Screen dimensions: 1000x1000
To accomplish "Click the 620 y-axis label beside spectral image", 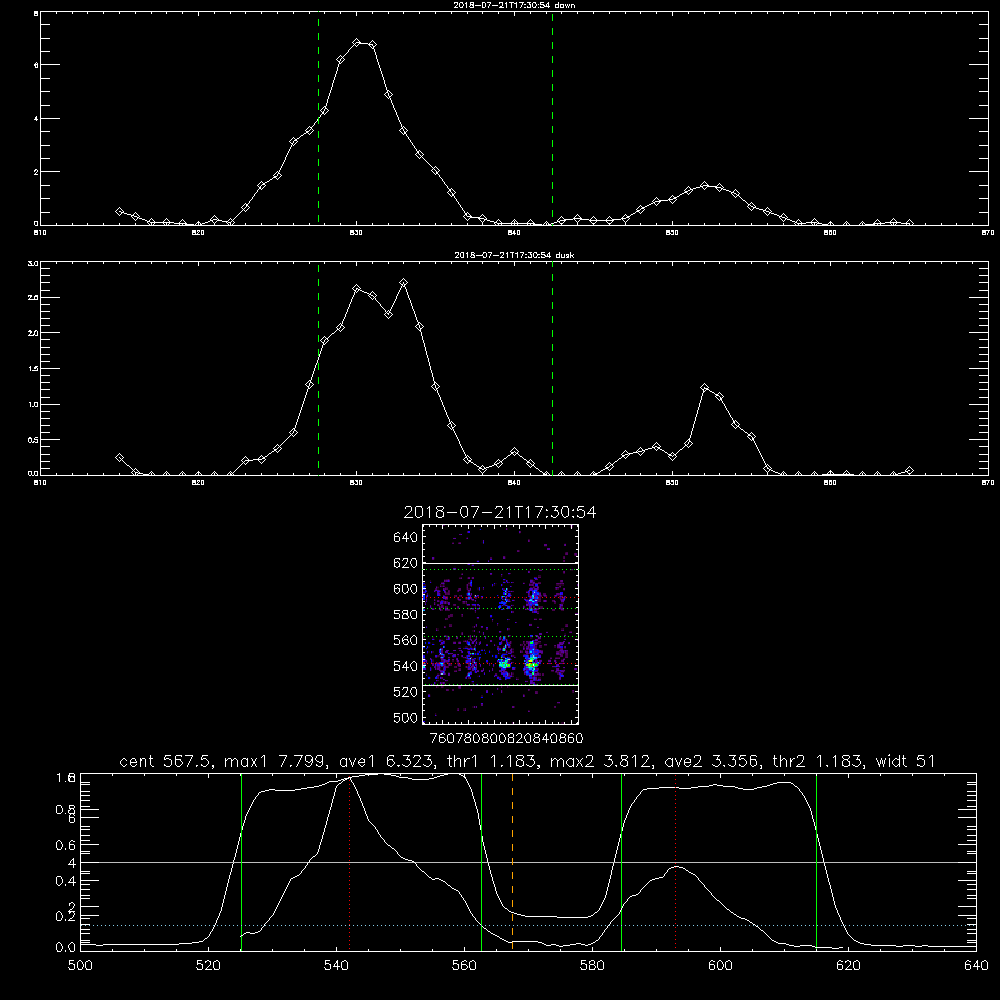I will [406, 563].
